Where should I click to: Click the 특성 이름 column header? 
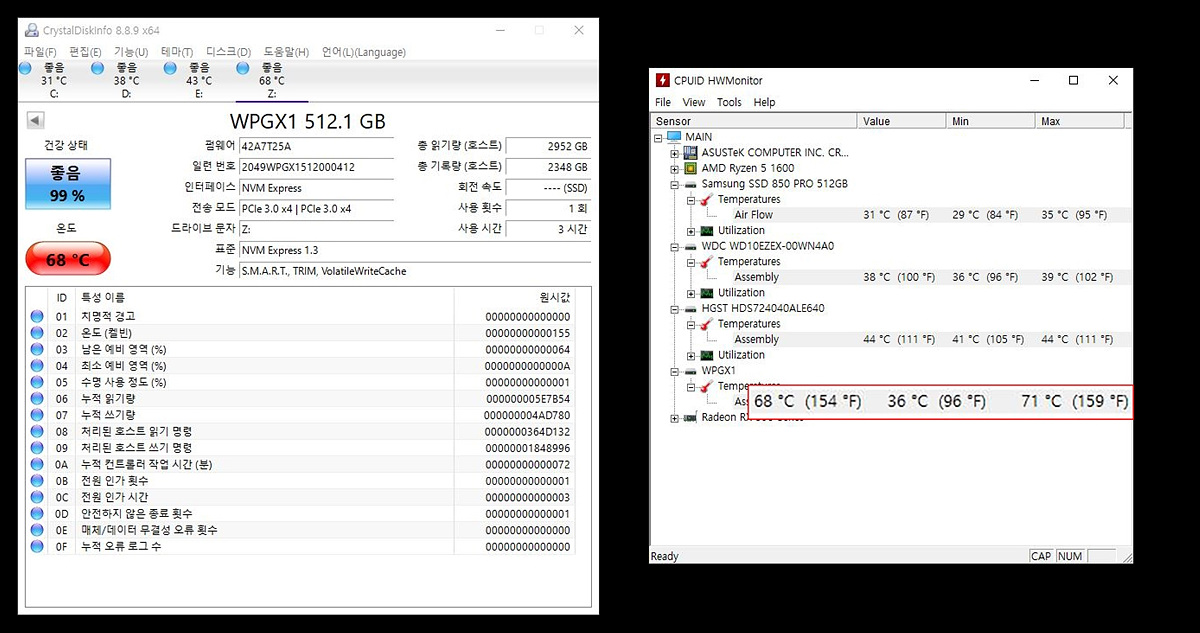point(264,298)
